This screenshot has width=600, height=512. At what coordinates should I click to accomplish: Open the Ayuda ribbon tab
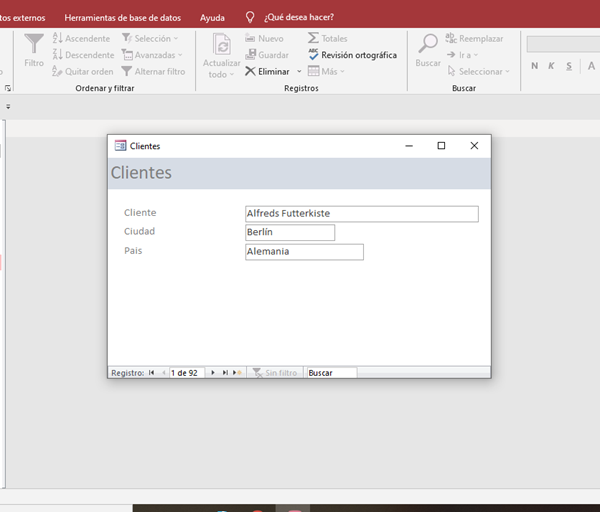coord(212,17)
